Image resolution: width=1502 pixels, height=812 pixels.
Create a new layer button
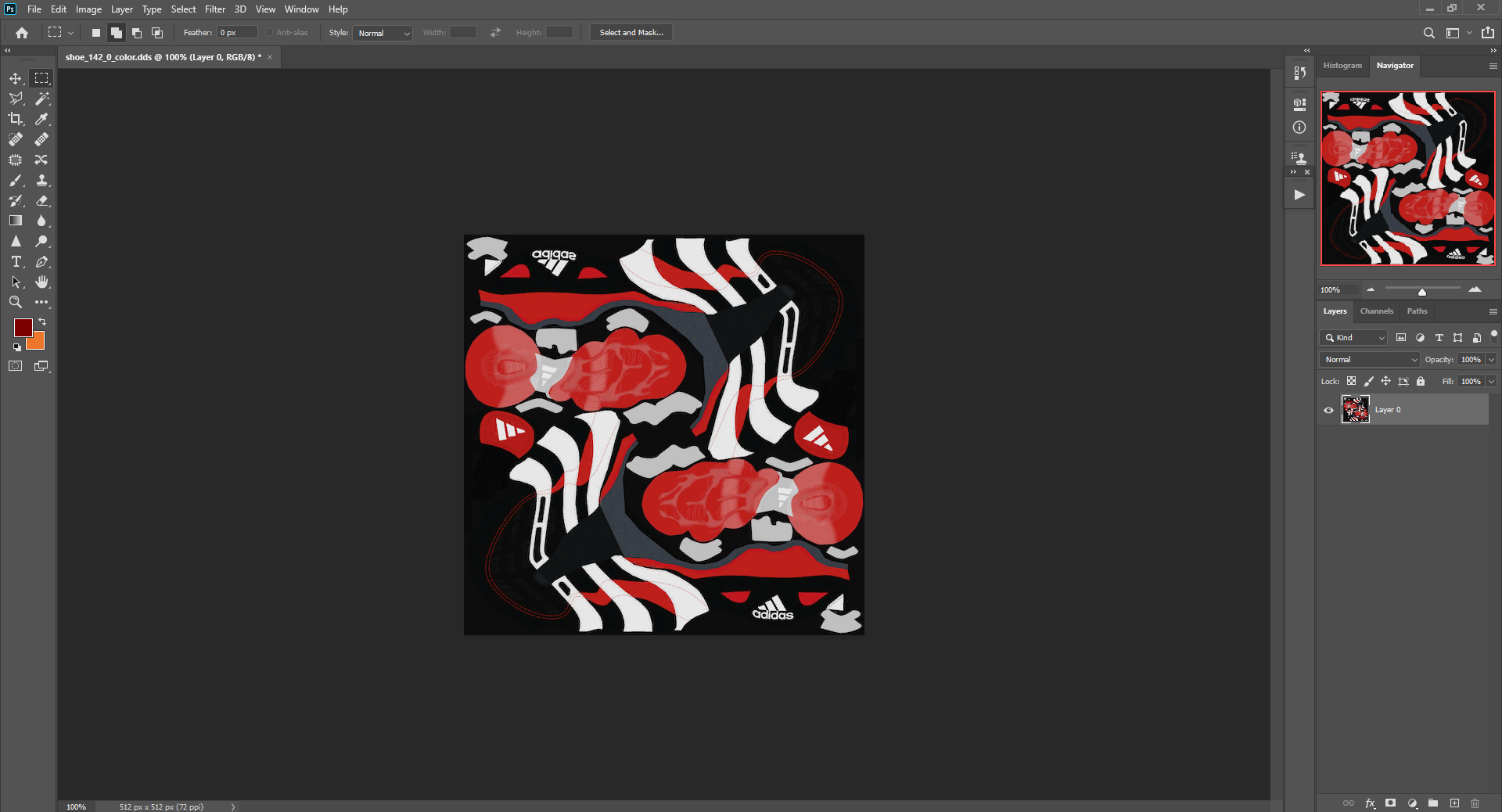pos(1454,803)
